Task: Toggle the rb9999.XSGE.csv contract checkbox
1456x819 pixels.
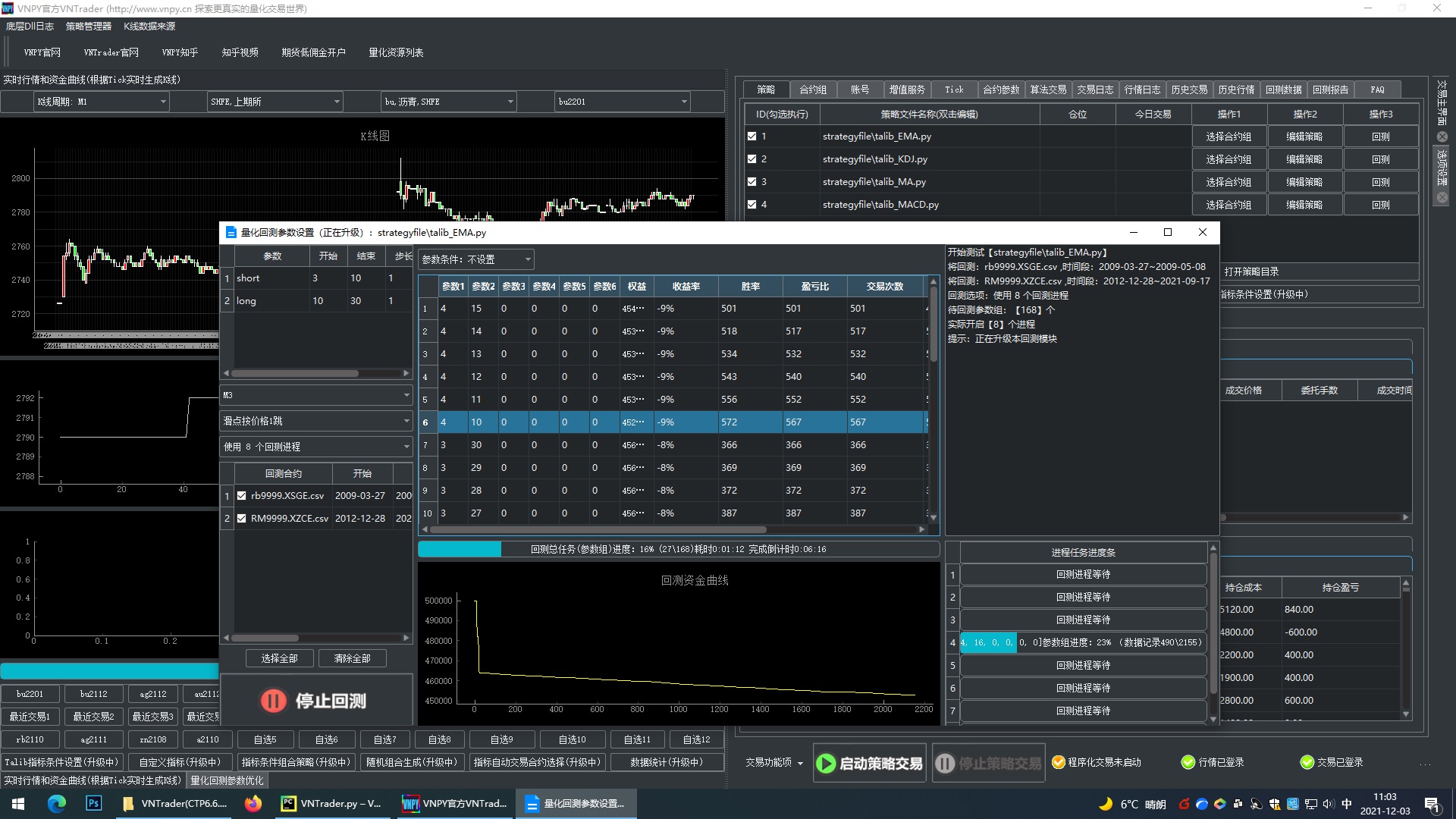Action: 242,496
